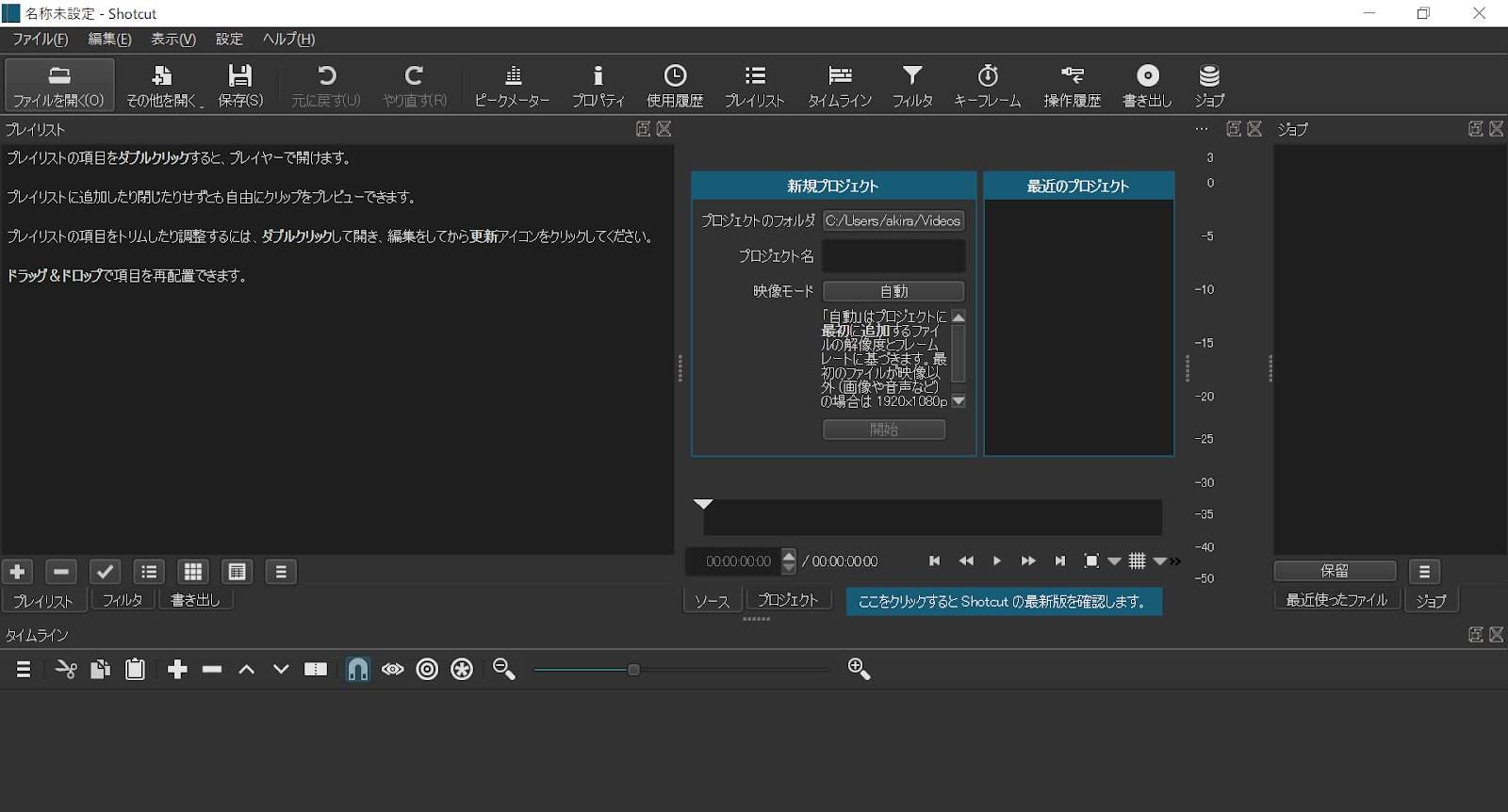Image resolution: width=1508 pixels, height=812 pixels.
Task: Toggle scrub while dragging eye icon
Action: pyautogui.click(x=393, y=670)
